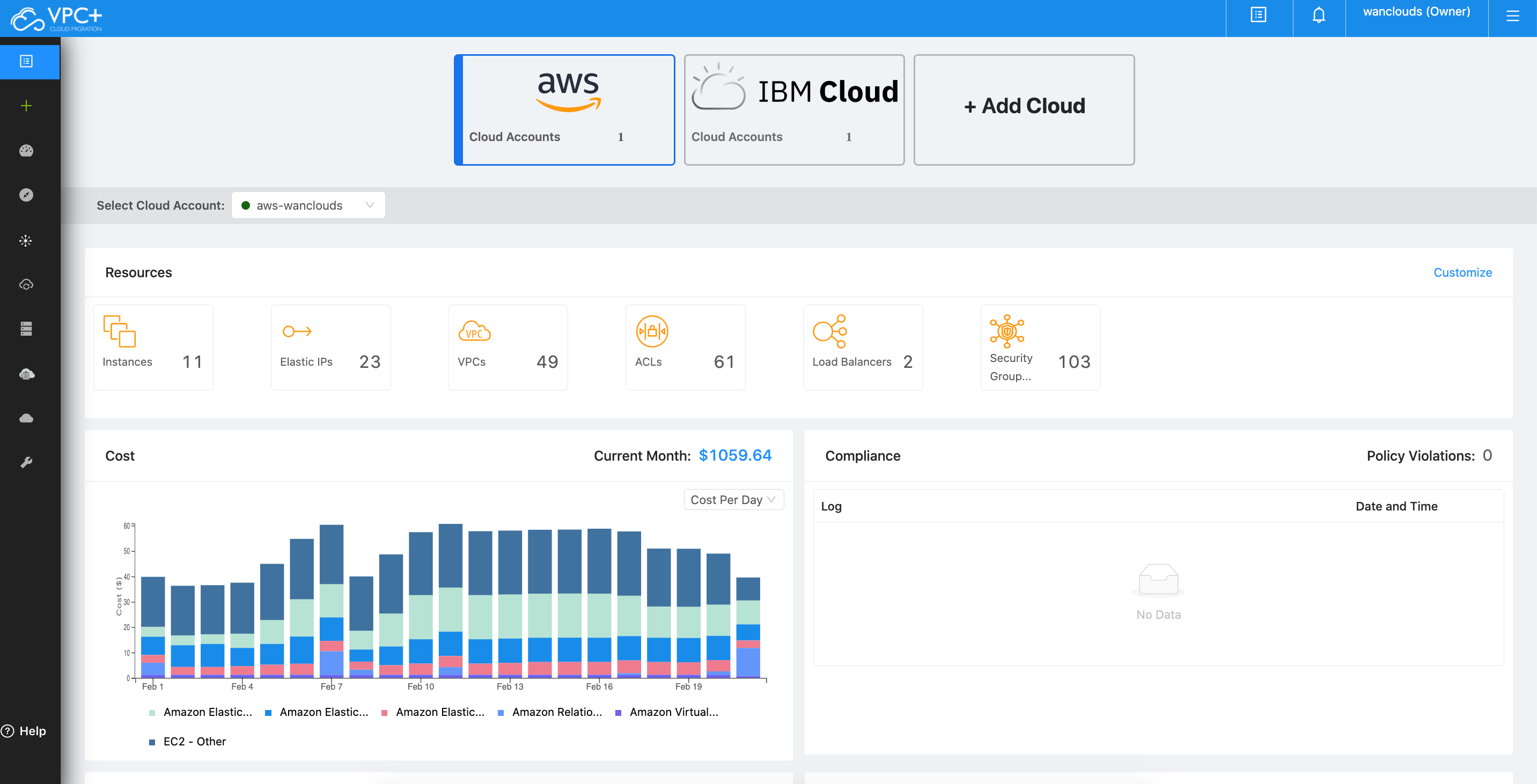Open the aws-wanclouds account dropdown

tap(308, 206)
